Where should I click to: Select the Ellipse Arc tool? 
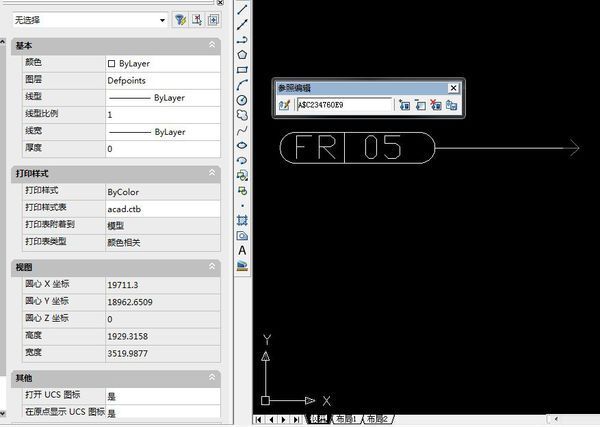point(242,160)
